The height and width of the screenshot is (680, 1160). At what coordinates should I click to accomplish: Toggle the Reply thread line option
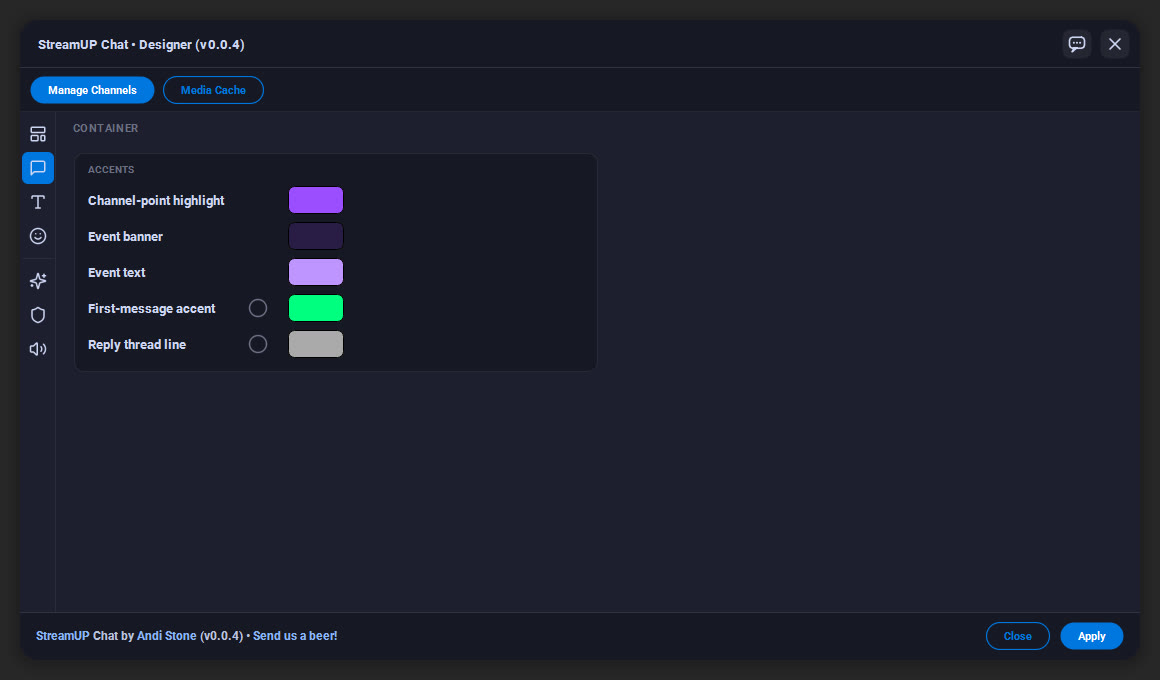(x=257, y=344)
